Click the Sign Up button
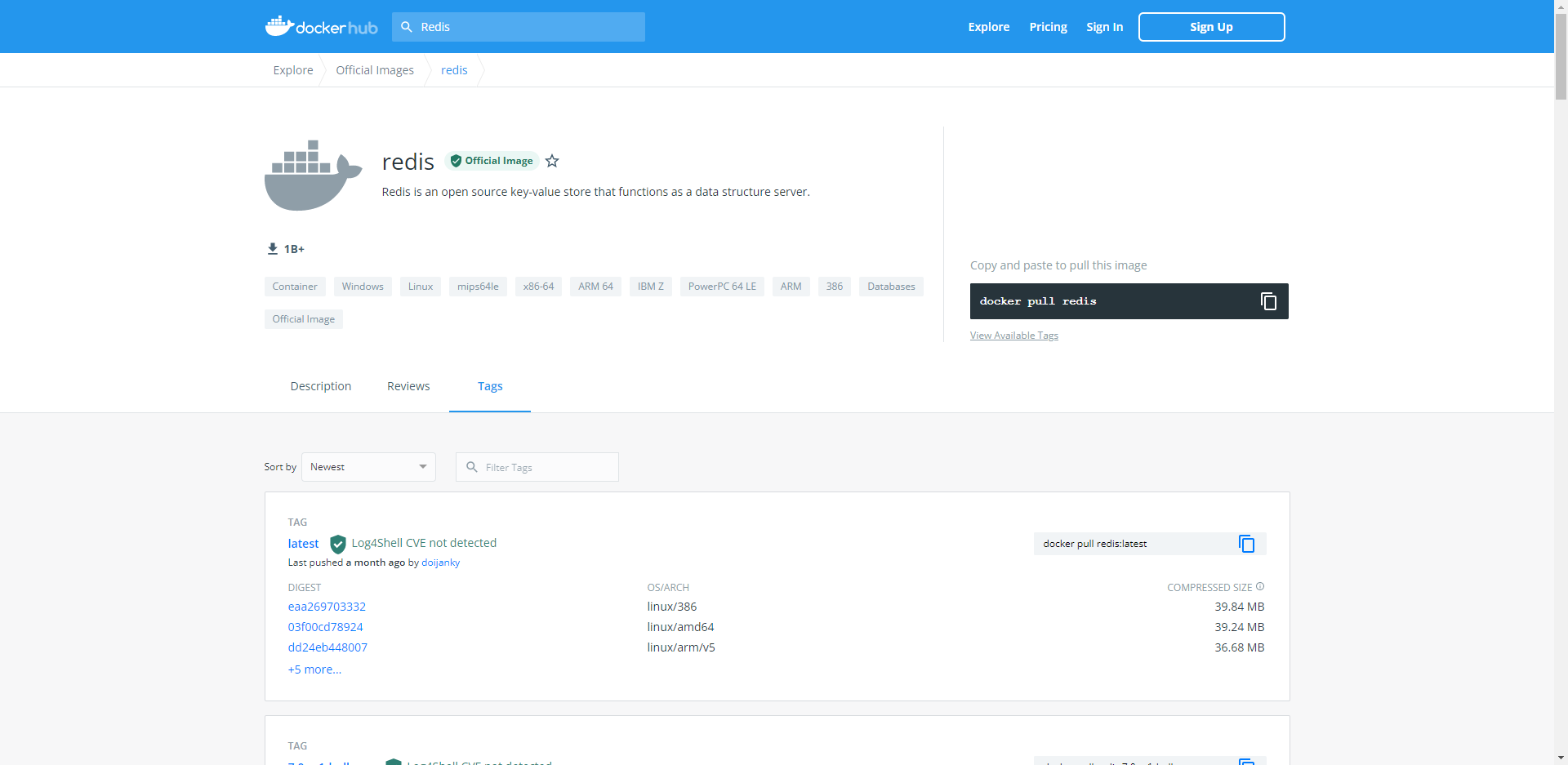This screenshot has width=1568, height=765. [x=1211, y=26]
